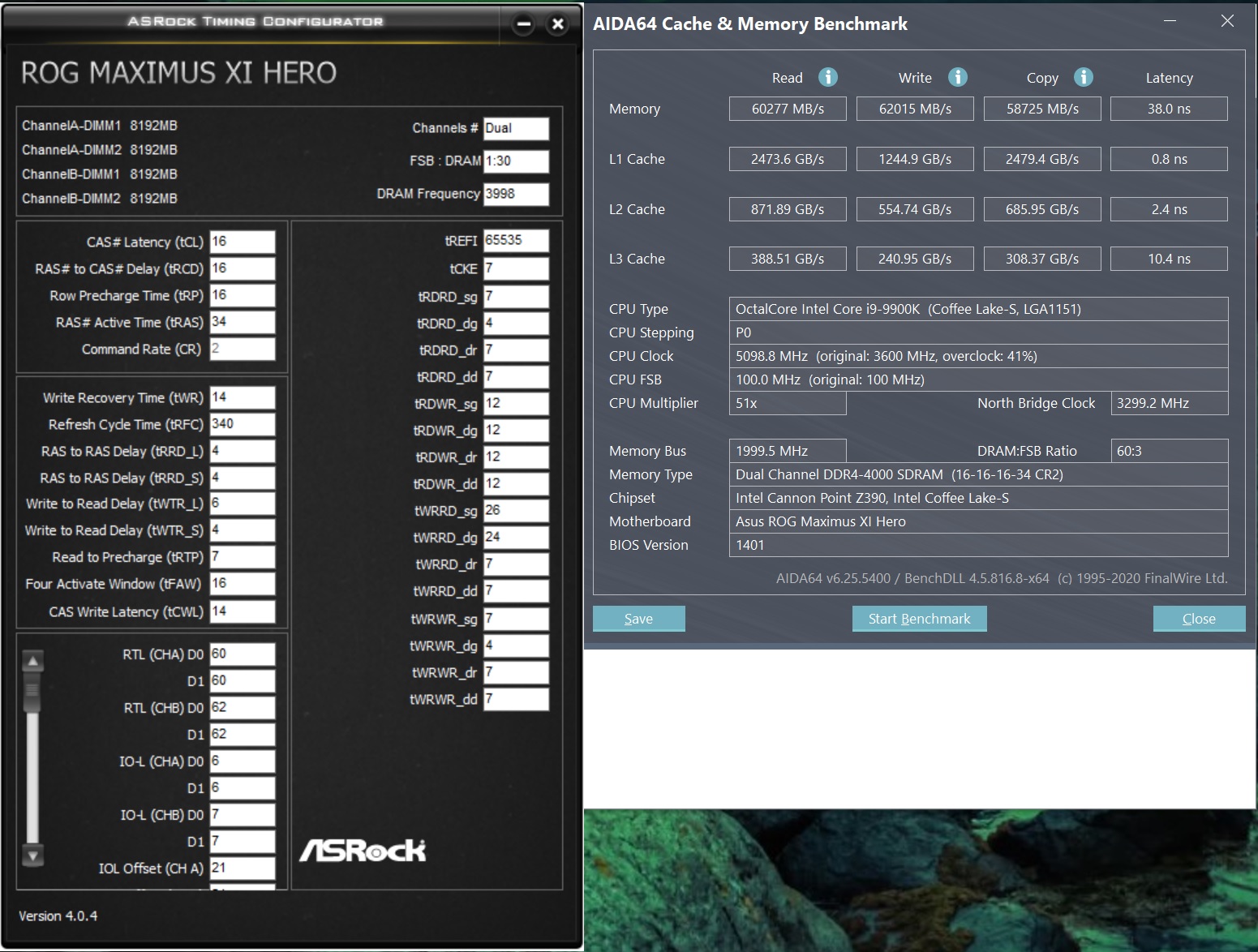The height and width of the screenshot is (952, 1258).
Task: Click the tWRWR_dd field
Action: [516, 699]
